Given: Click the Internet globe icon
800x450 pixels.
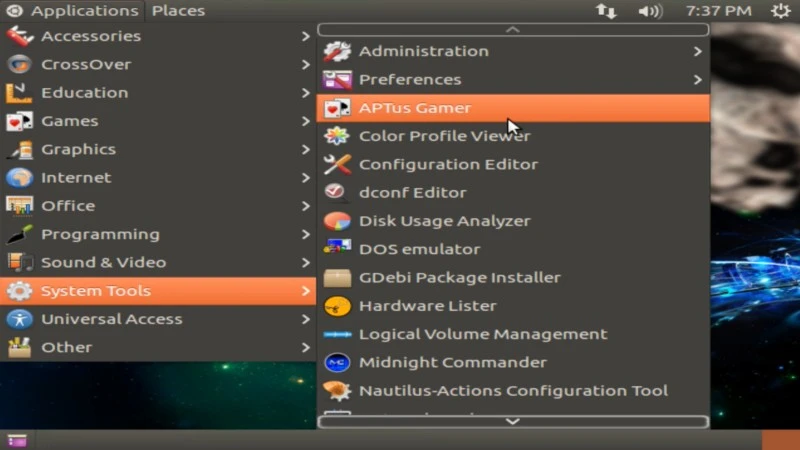Looking at the screenshot, I should pyautogui.click(x=19, y=178).
